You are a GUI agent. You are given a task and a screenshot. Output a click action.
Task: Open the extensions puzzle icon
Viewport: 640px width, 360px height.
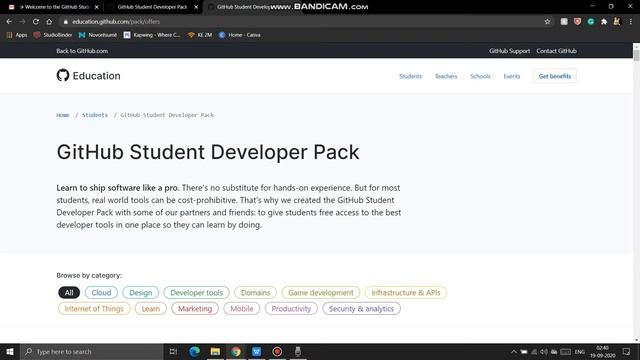pyautogui.click(x=604, y=22)
